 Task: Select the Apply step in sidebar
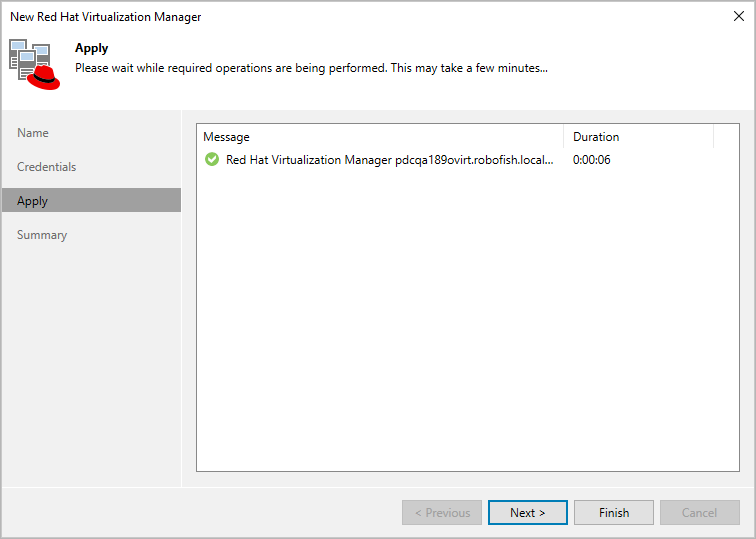coord(33,201)
